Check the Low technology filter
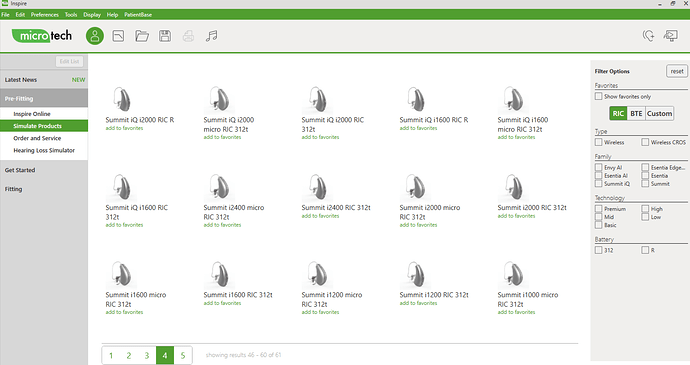This screenshot has height=365, width=690. click(645, 217)
